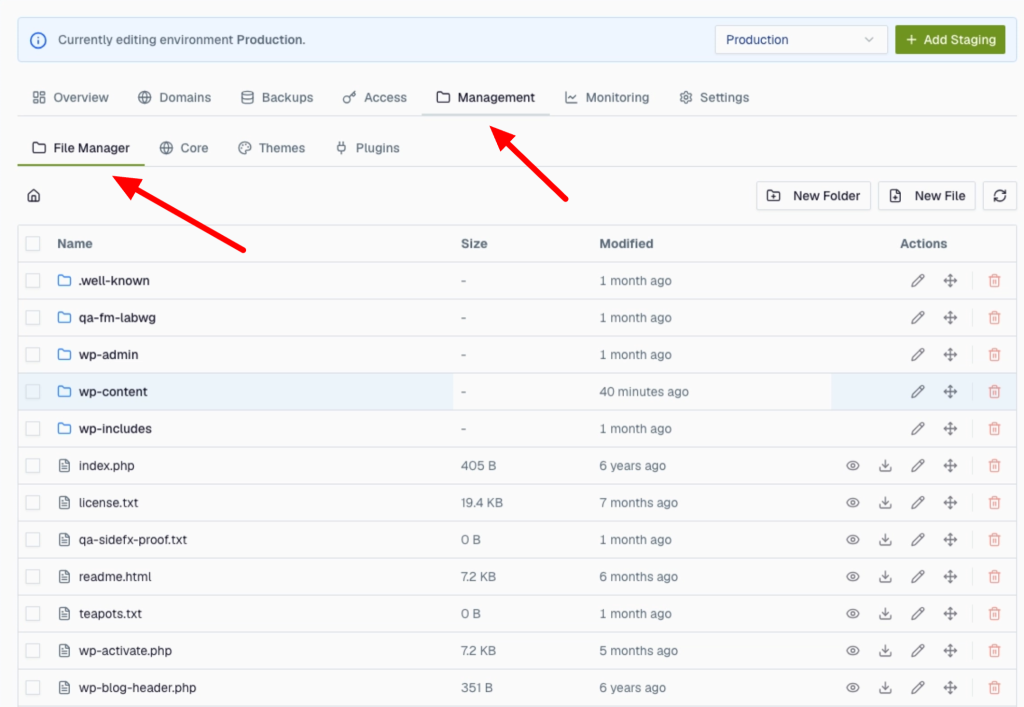Viewport: 1024px width, 707px height.
Task: Check the qa-fm-labwg checkbox
Action: (33, 318)
